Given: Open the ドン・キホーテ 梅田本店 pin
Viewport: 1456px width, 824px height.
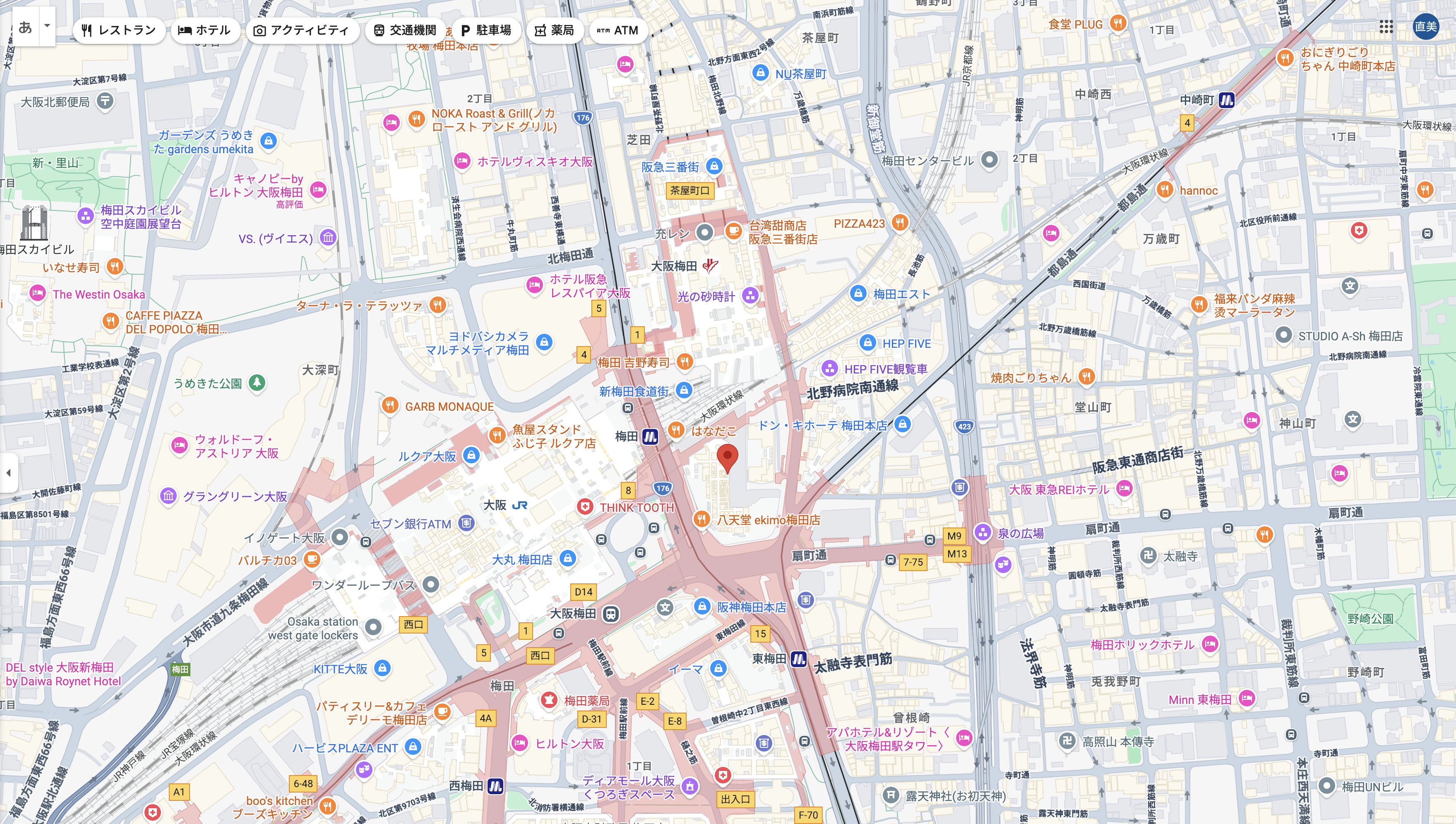Looking at the screenshot, I should coord(903,424).
